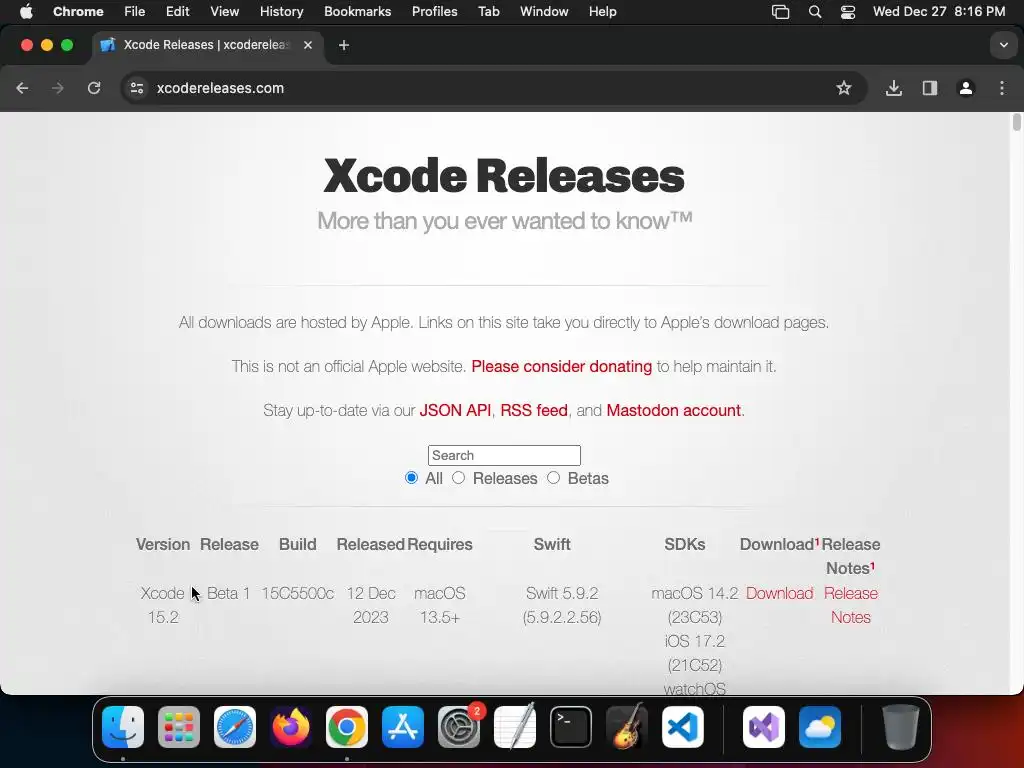Open Chrome downloads icon
1024x768 pixels.
(x=894, y=88)
